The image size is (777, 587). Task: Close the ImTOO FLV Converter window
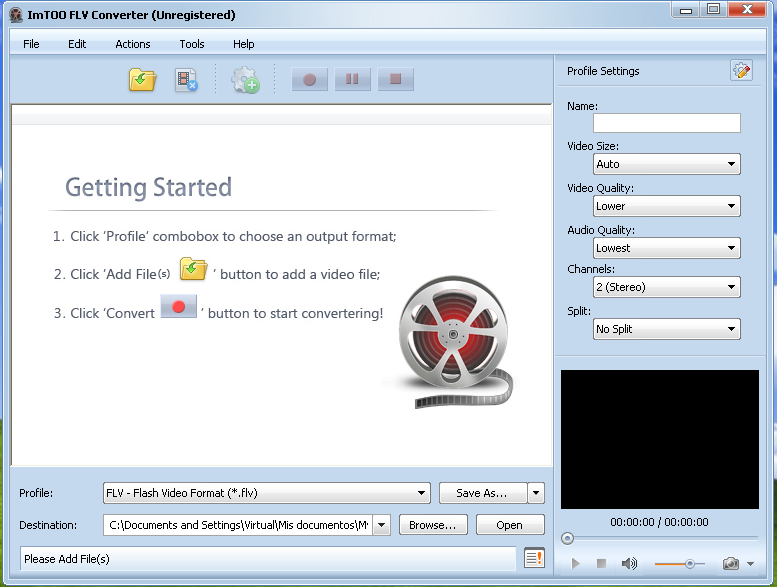click(x=747, y=10)
